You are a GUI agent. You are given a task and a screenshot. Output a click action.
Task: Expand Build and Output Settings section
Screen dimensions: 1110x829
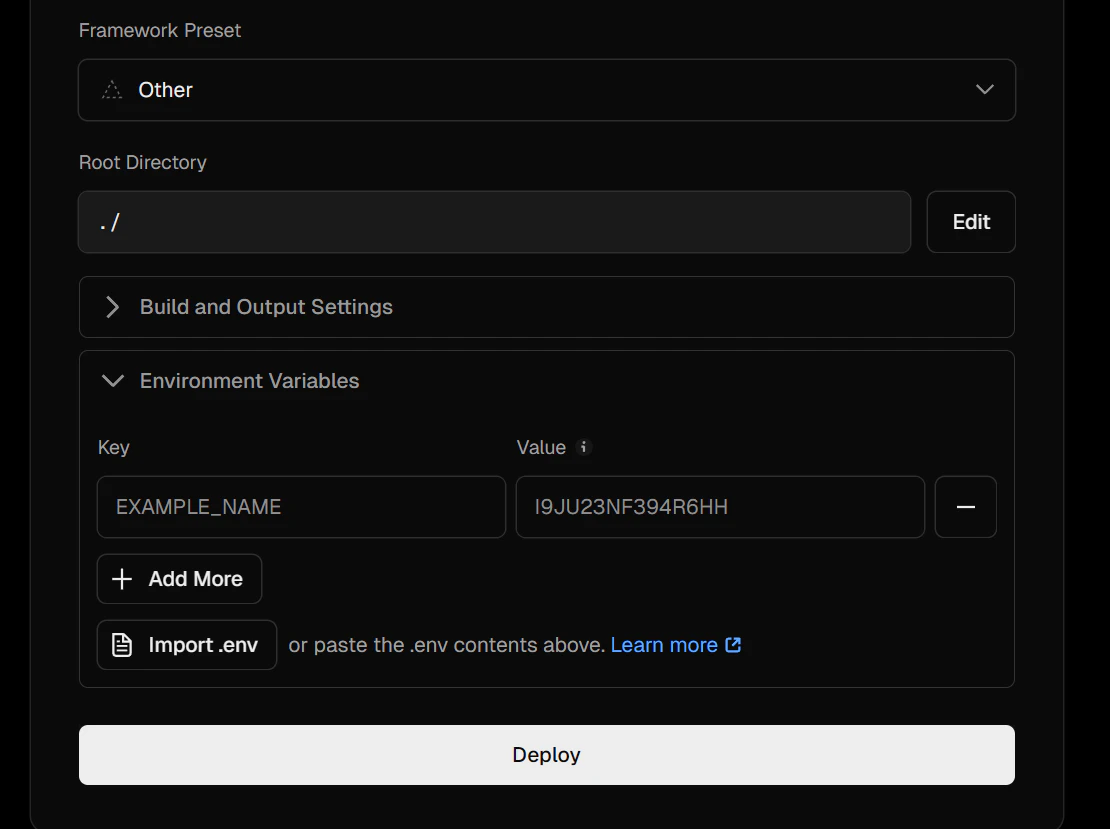[x=547, y=307]
